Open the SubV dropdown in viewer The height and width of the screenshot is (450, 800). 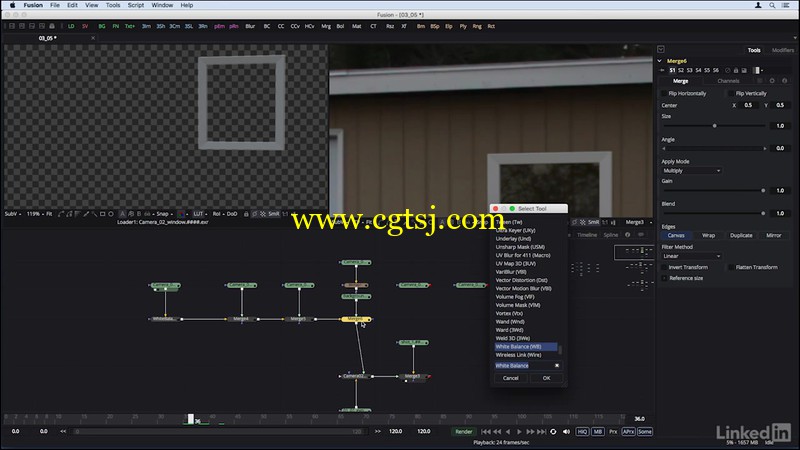[x=13, y=214]
